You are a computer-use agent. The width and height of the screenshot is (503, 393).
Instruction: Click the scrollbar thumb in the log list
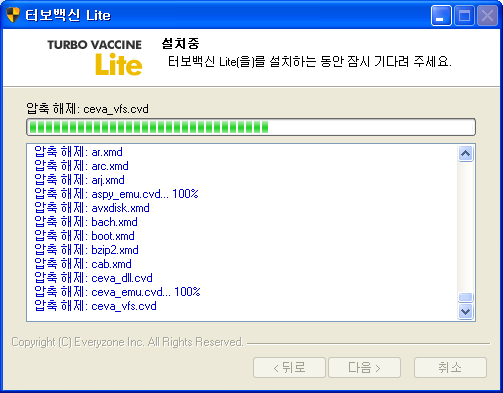coord(465,297)
